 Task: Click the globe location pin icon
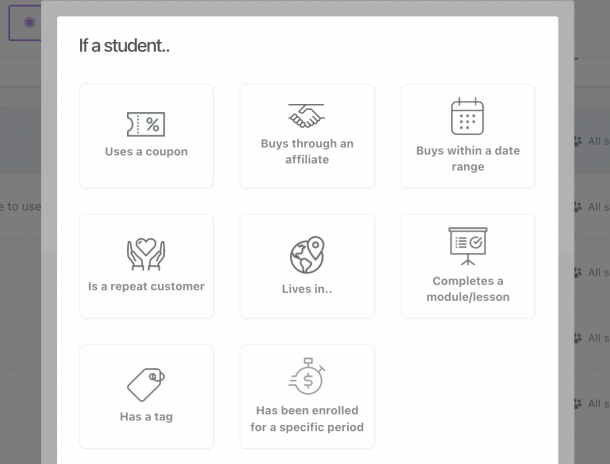(x=306, y=255)
